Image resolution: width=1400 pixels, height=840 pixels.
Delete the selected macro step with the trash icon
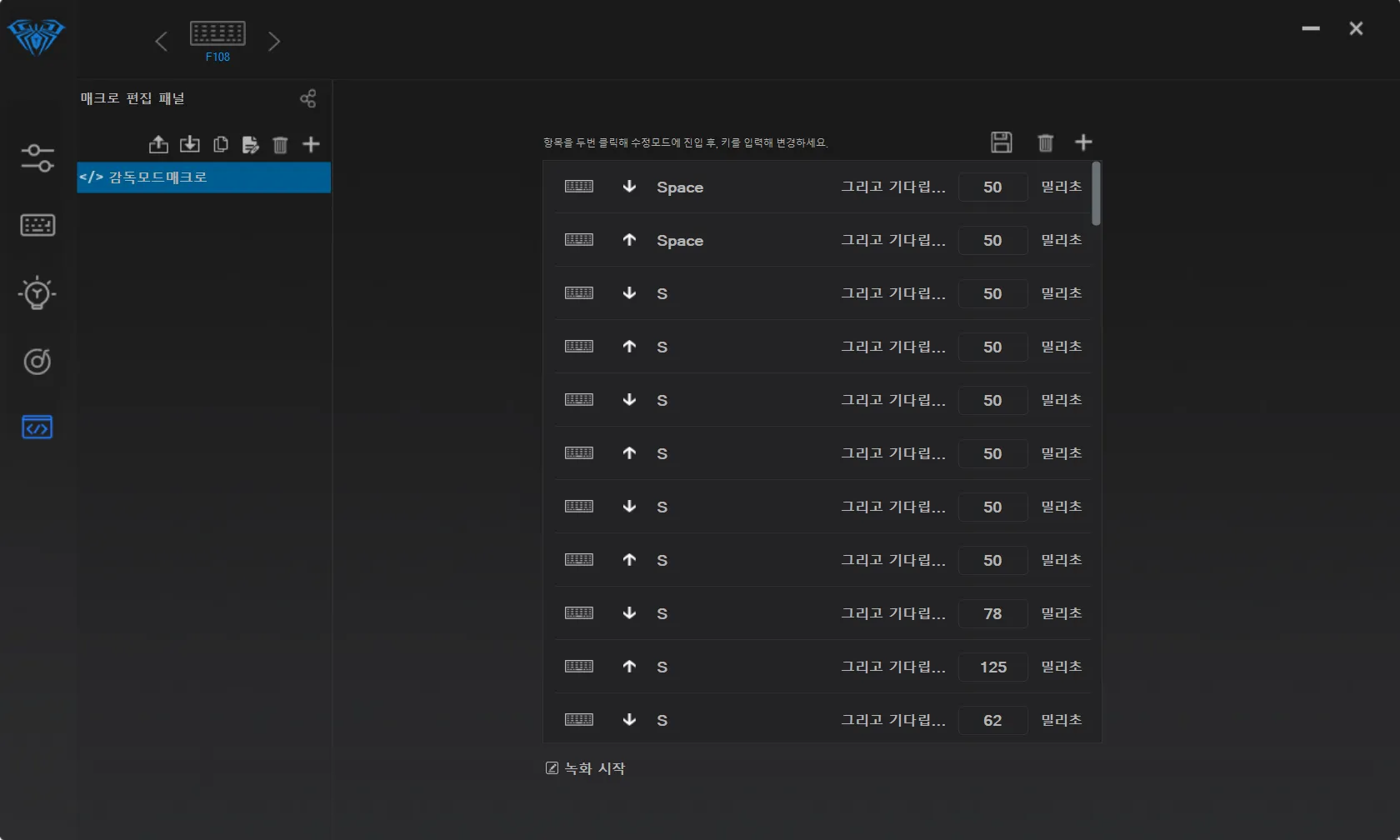[x=1045, y=142]
